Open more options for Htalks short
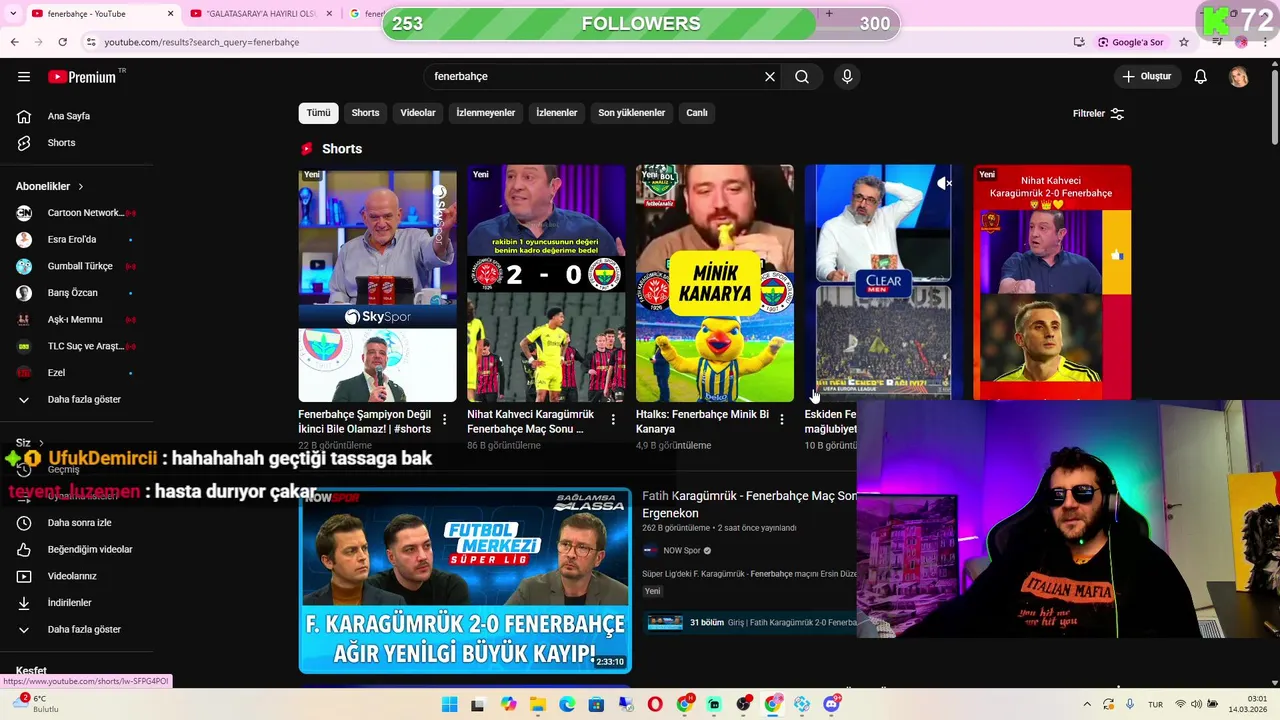 click(782, 420)
